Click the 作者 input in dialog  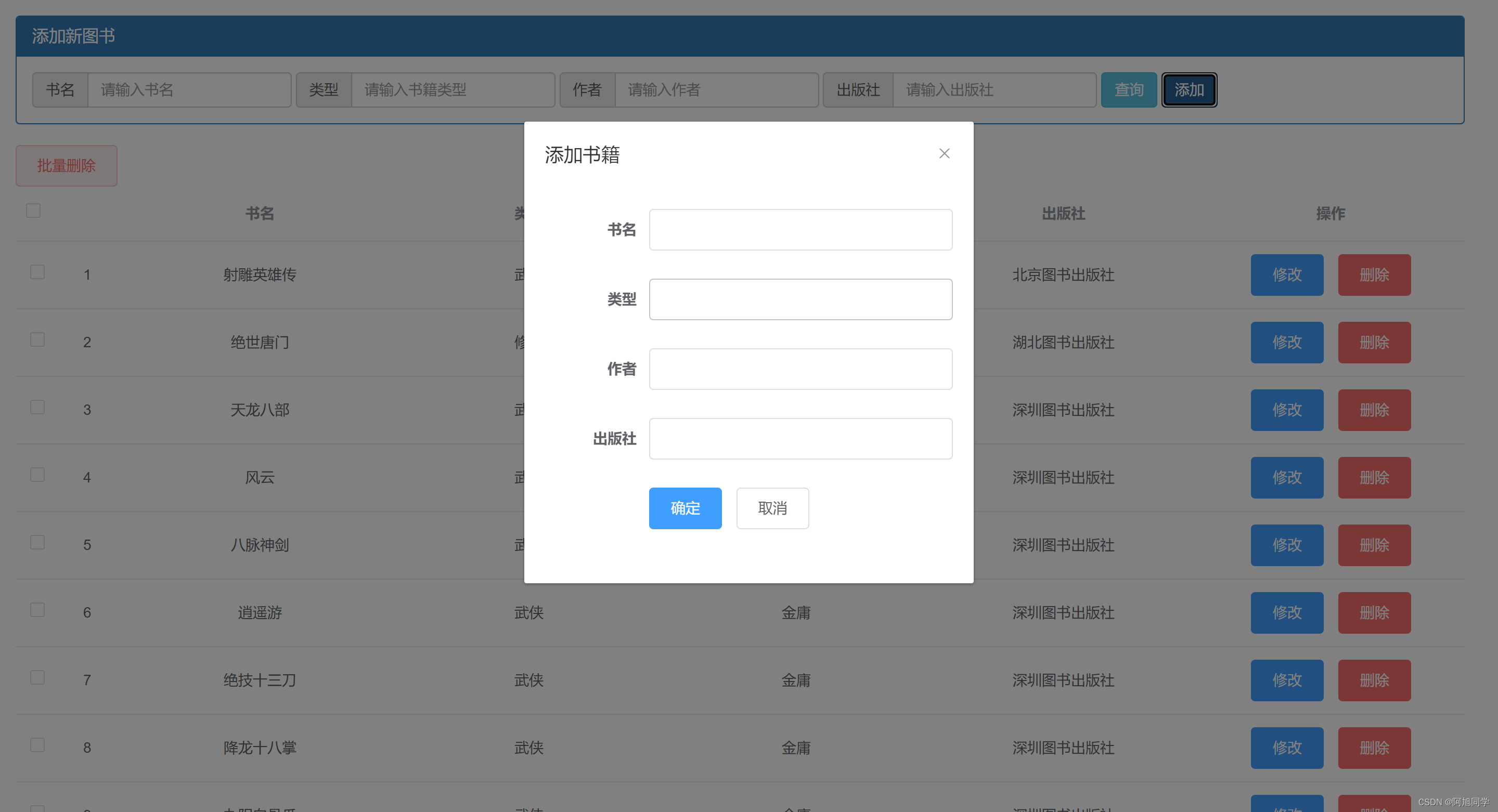coord(800,369)
